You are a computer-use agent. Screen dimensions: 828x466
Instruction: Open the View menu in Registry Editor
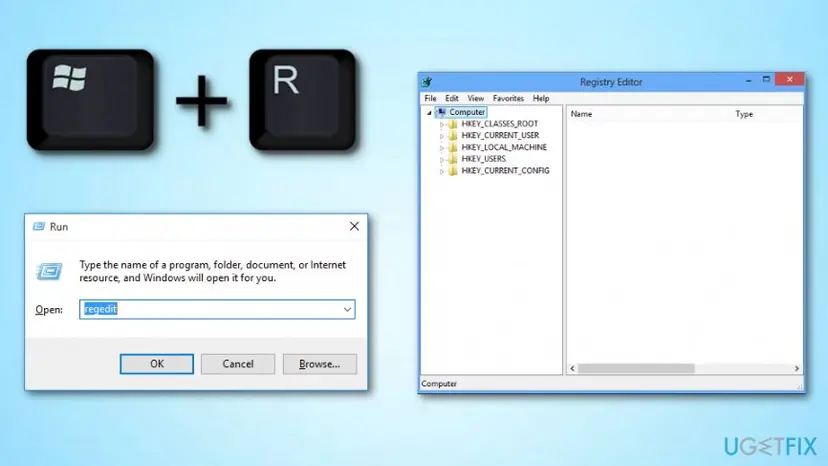coord(475,98)
